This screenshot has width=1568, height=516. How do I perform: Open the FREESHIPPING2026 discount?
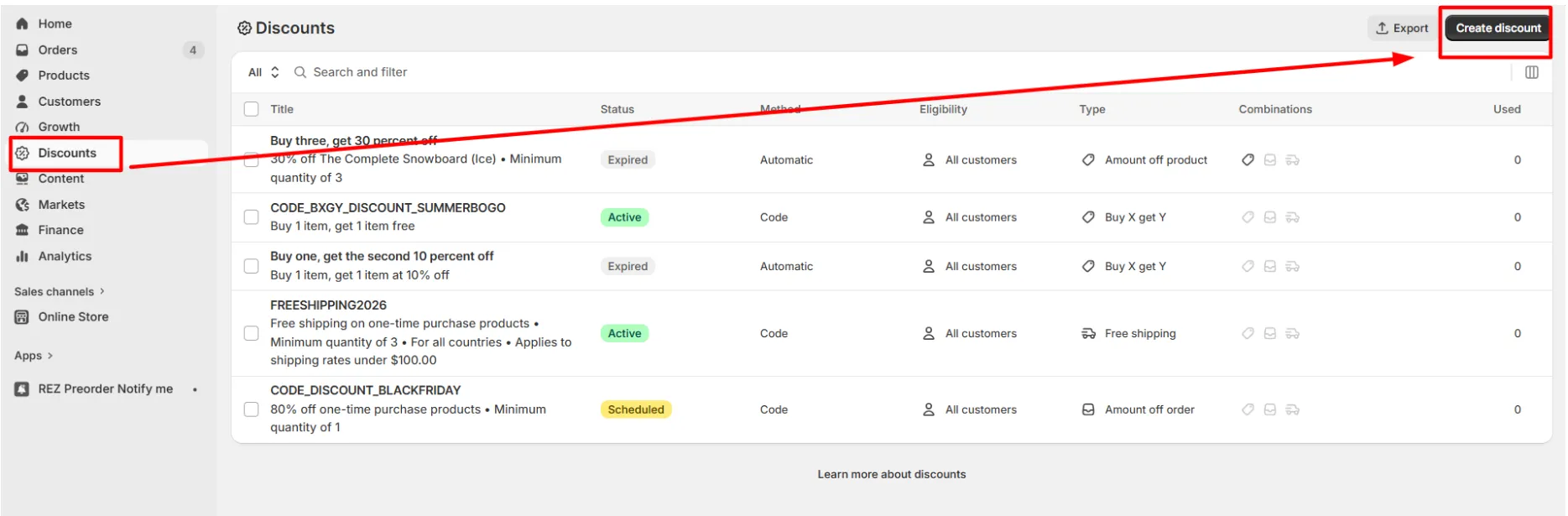pos(328,305)
